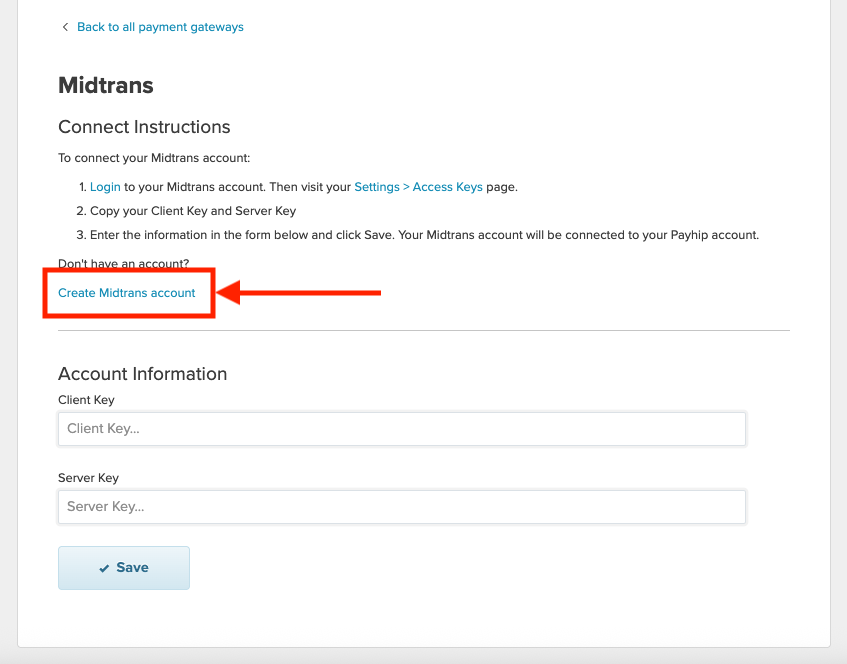Click the checkmark icon on Save
Screen dimensions: 847x664
pyautogui.click(x=104, y=568)
